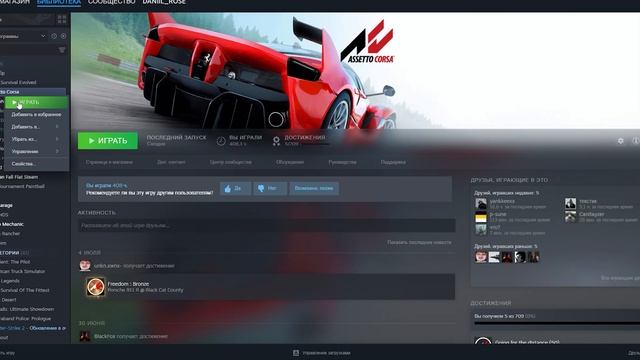Click the achievements progress bar
640x360 pixels.
pyautogui.click(x=557, y=323)
